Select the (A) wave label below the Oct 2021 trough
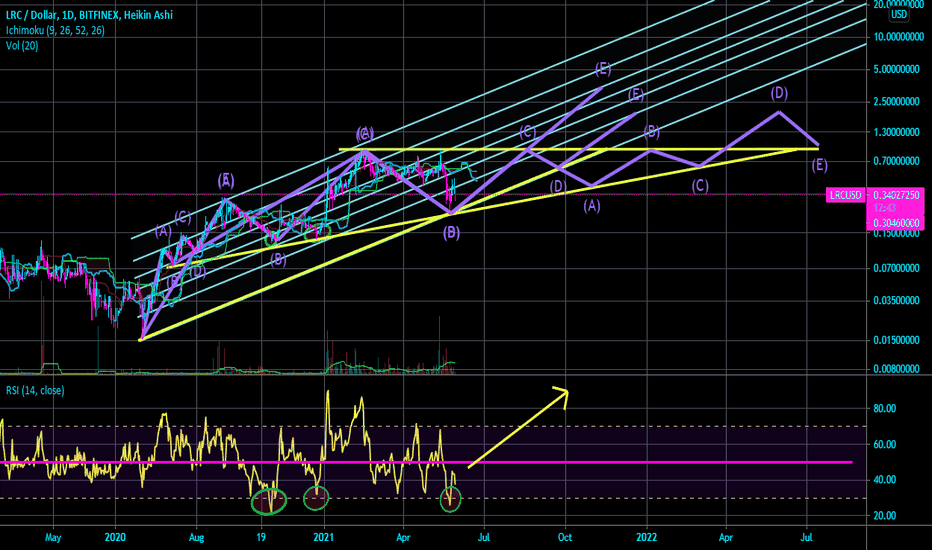This screenshot has width=932, height=550. [x=591, y=206]
